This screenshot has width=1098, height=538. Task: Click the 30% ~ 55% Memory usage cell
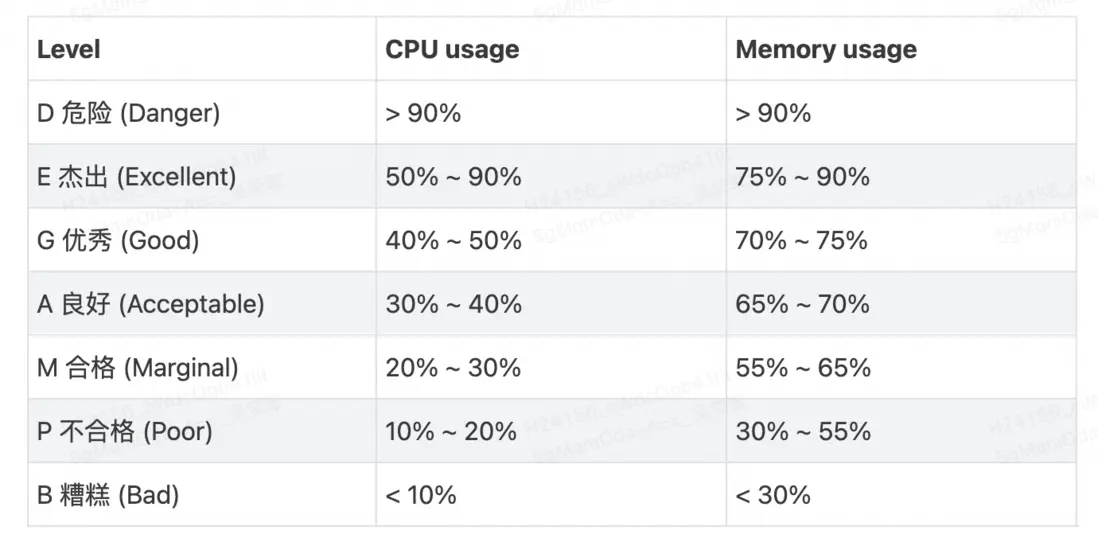(802, 432)
